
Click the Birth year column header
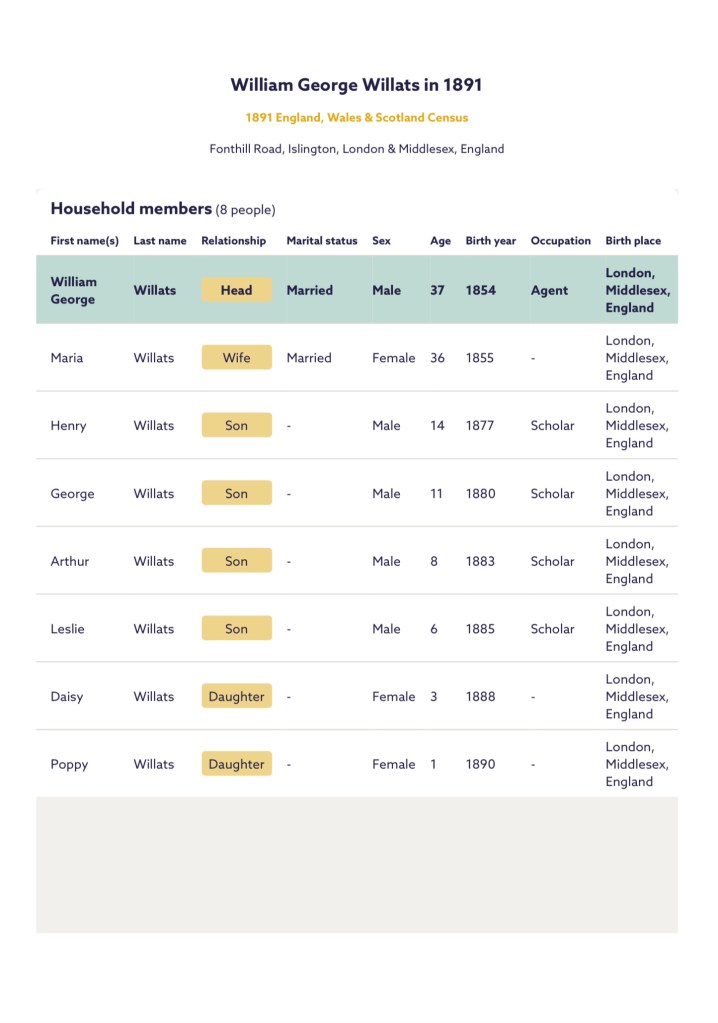coord(491,241)
